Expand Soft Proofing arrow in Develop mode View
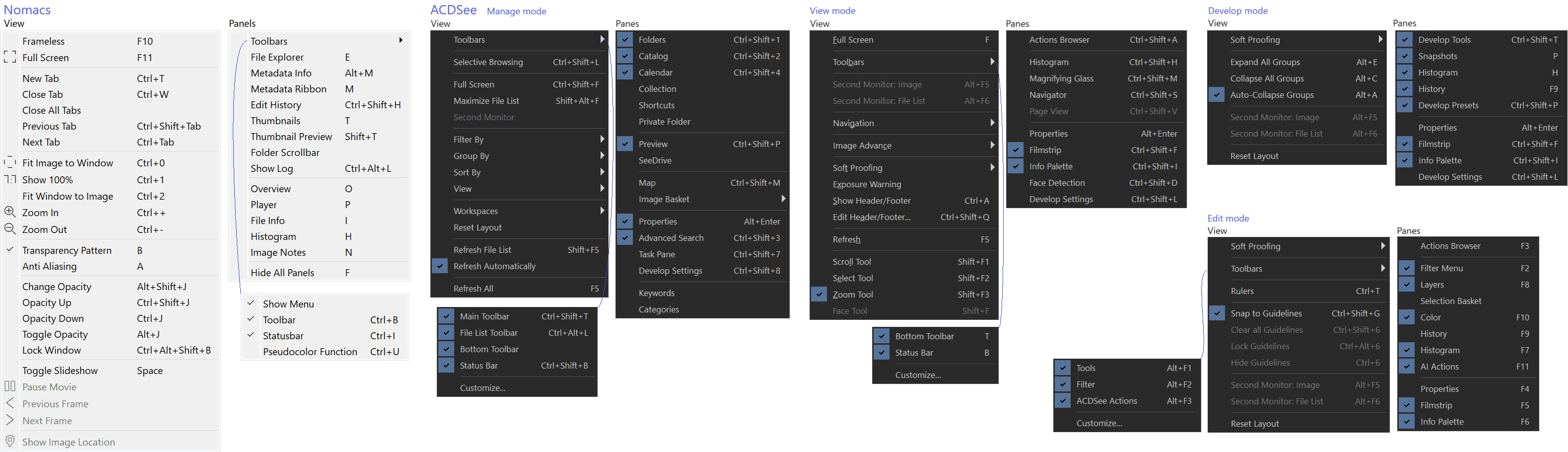This screenshot has width=1568, height=452. coord(1380,40)
